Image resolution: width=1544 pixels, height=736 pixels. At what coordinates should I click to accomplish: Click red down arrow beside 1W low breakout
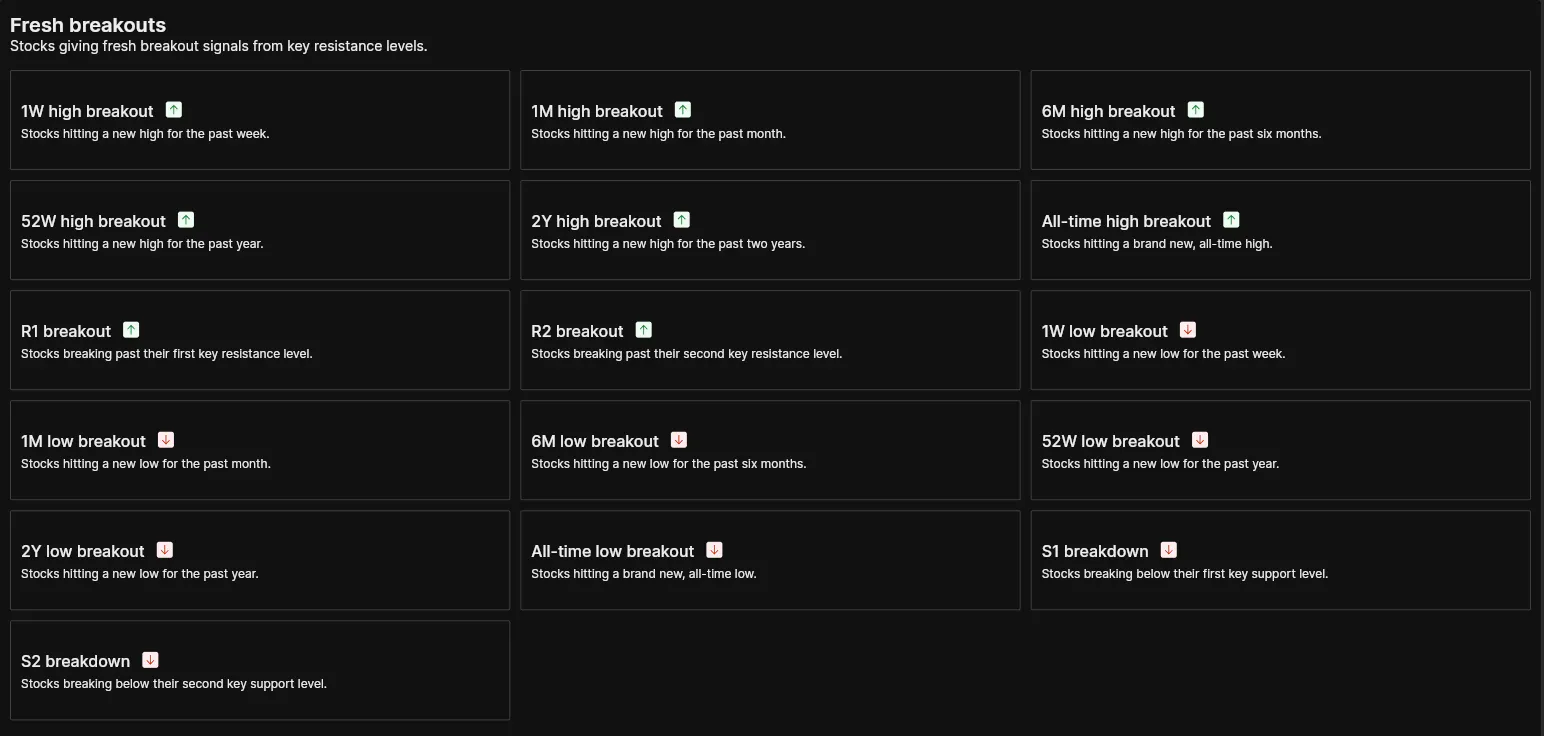pyautogui.click(x=1188, y=330)
